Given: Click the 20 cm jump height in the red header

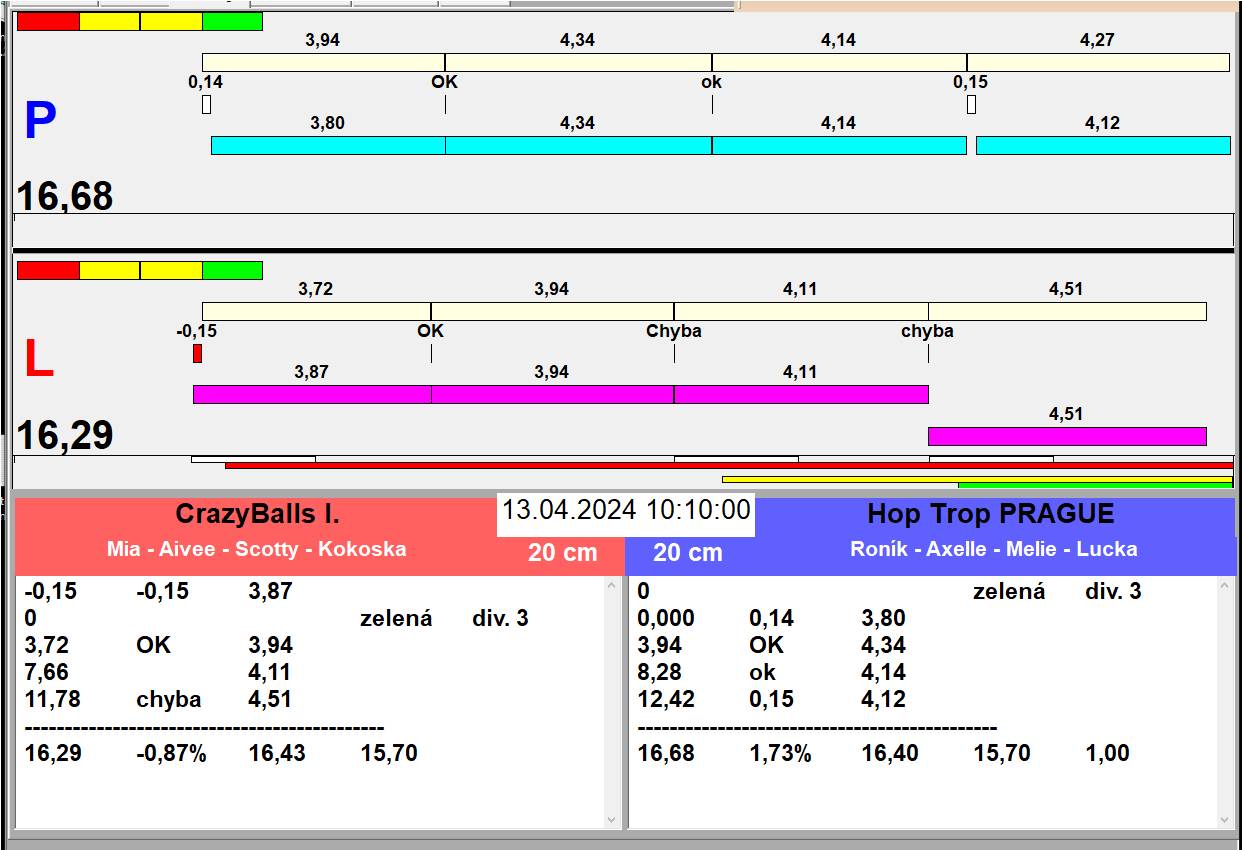Looking at the screenshot, I should (563, 552).
